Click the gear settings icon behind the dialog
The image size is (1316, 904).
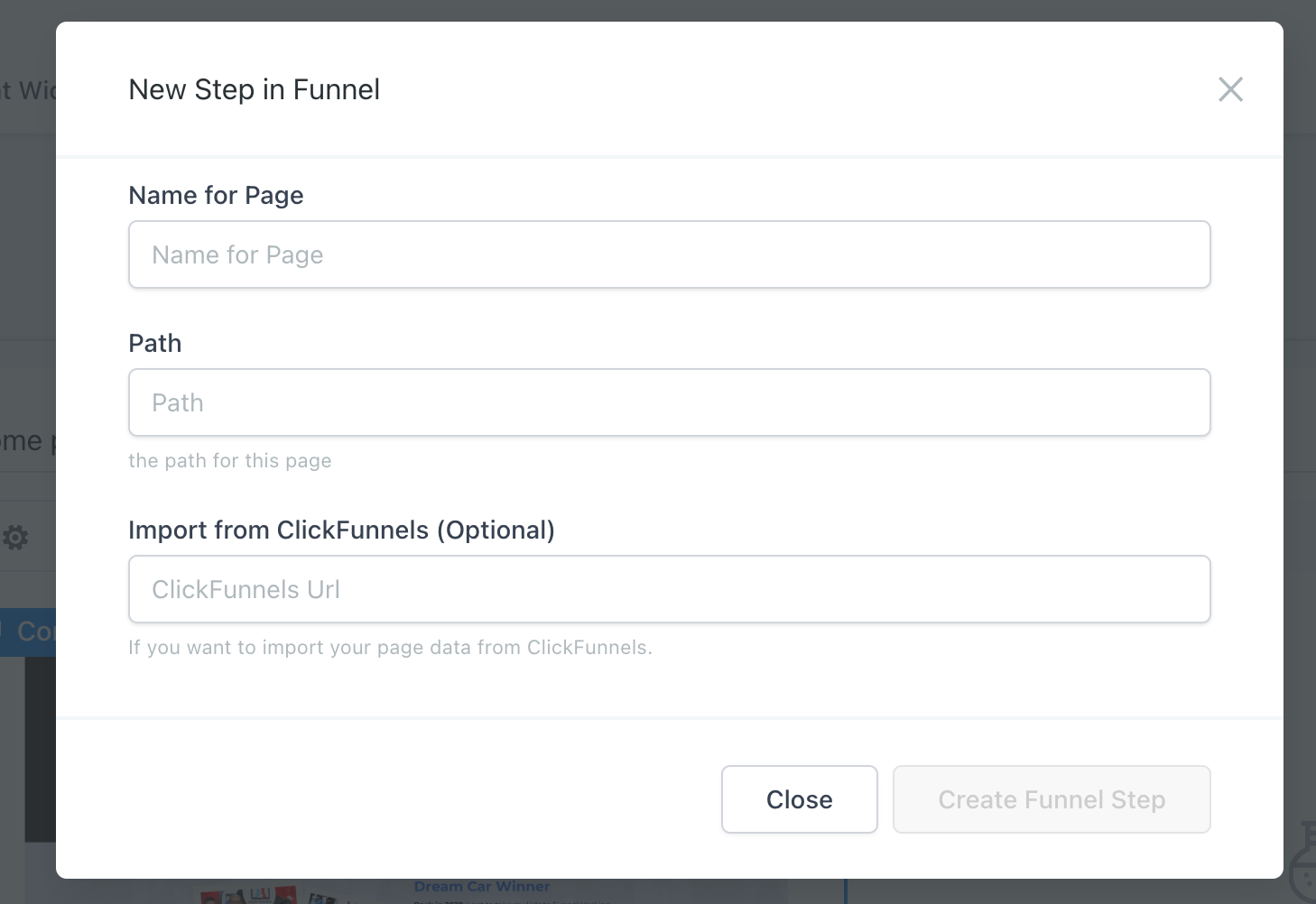pos(15,538)
